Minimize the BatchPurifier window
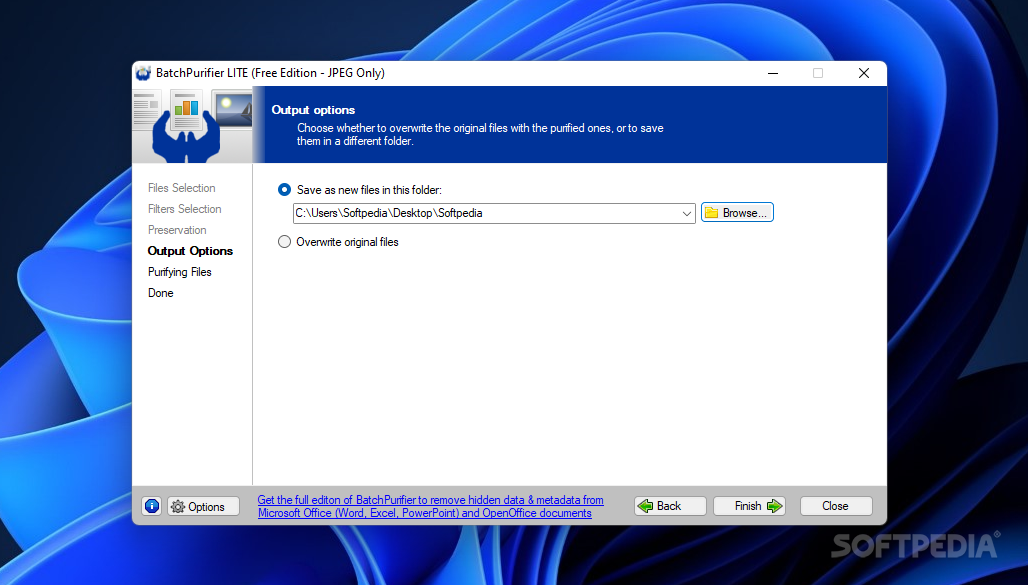 click(773, 73)
